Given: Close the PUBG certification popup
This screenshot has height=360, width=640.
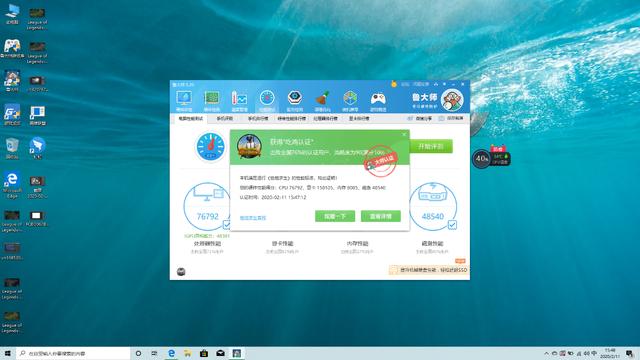Looking at the screenshot, I should pyautogui.click(x=404, y=134).
